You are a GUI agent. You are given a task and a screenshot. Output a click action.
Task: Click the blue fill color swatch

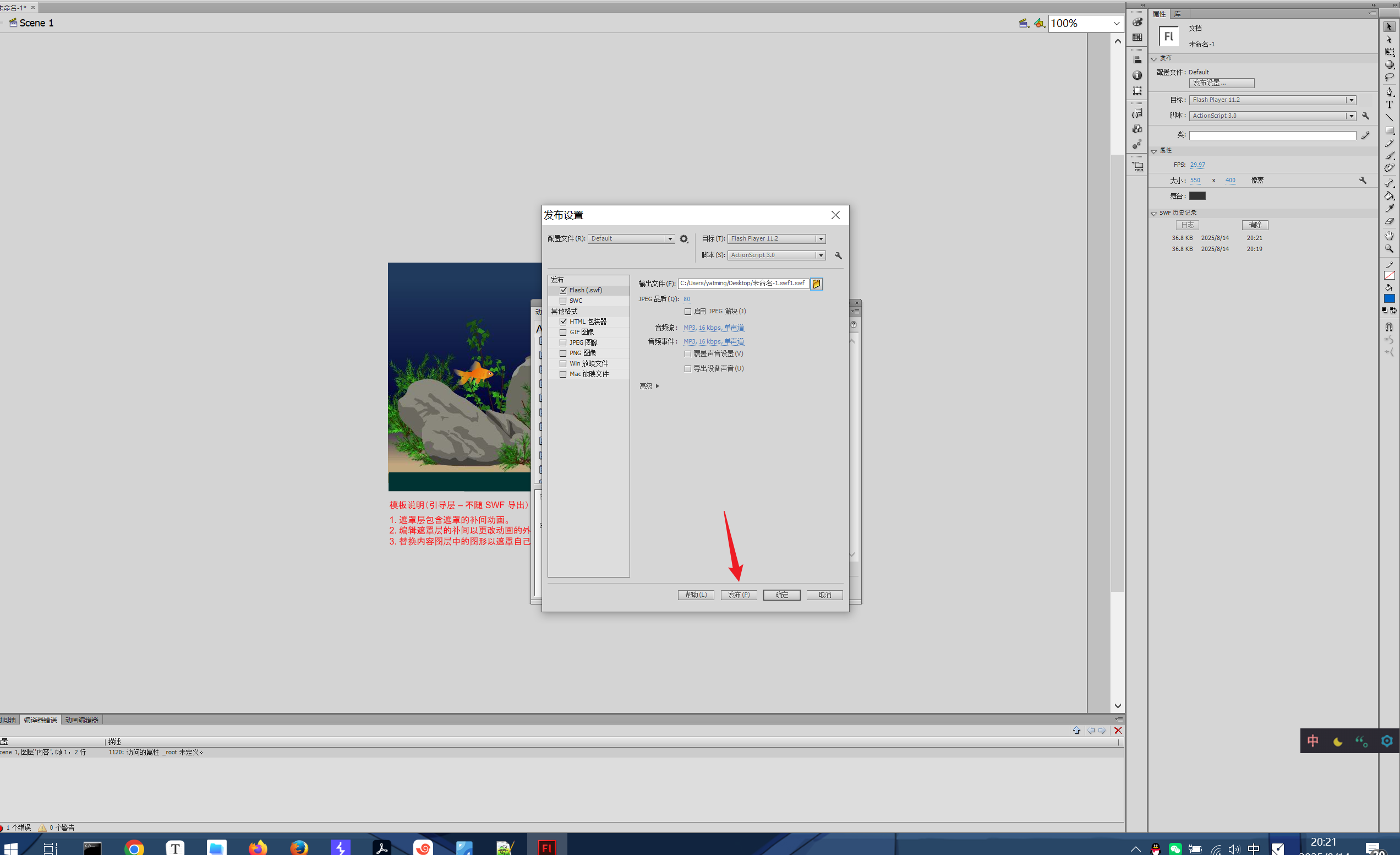[x=1389, y=298]
